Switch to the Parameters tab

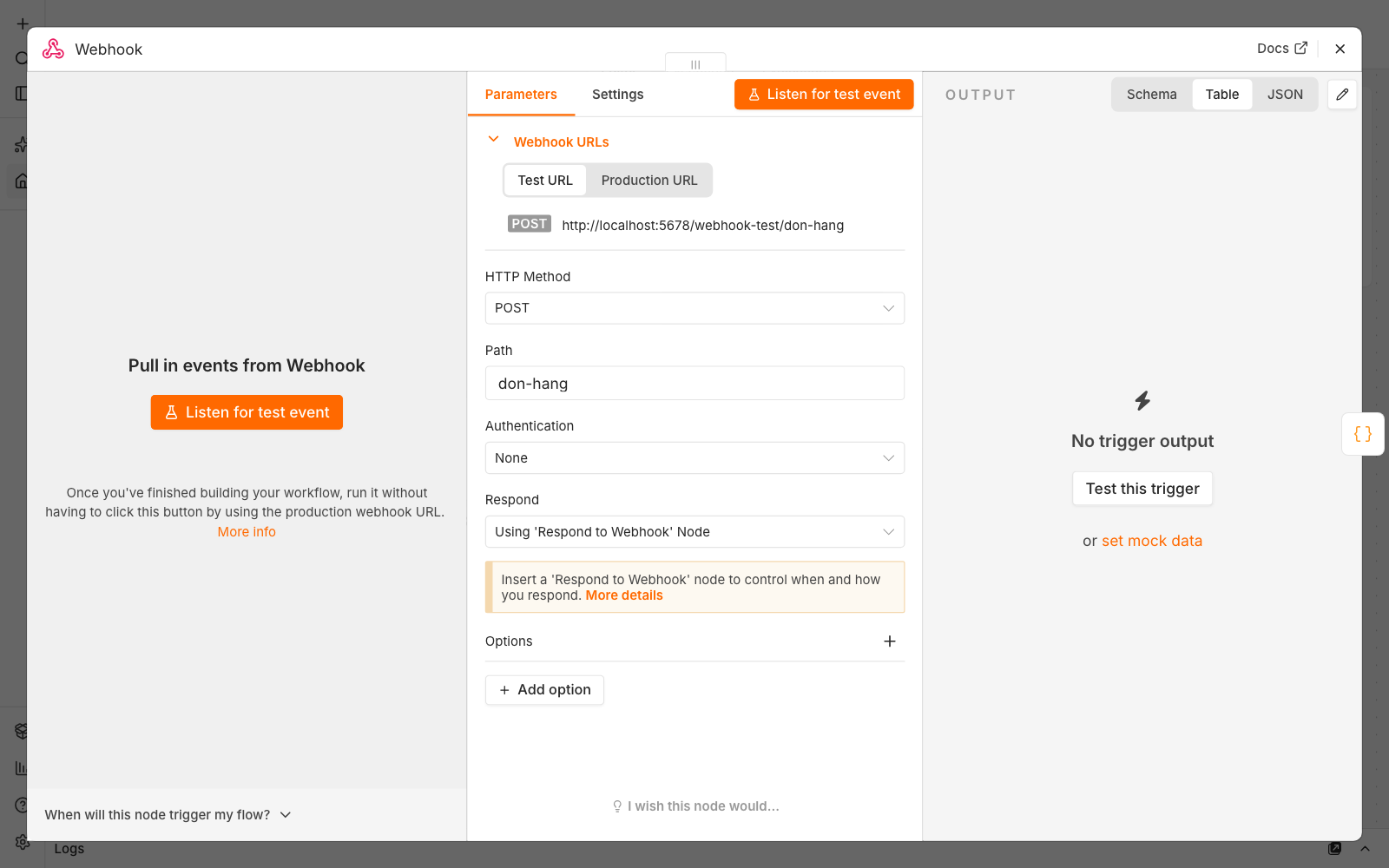[x=521, y=95]
